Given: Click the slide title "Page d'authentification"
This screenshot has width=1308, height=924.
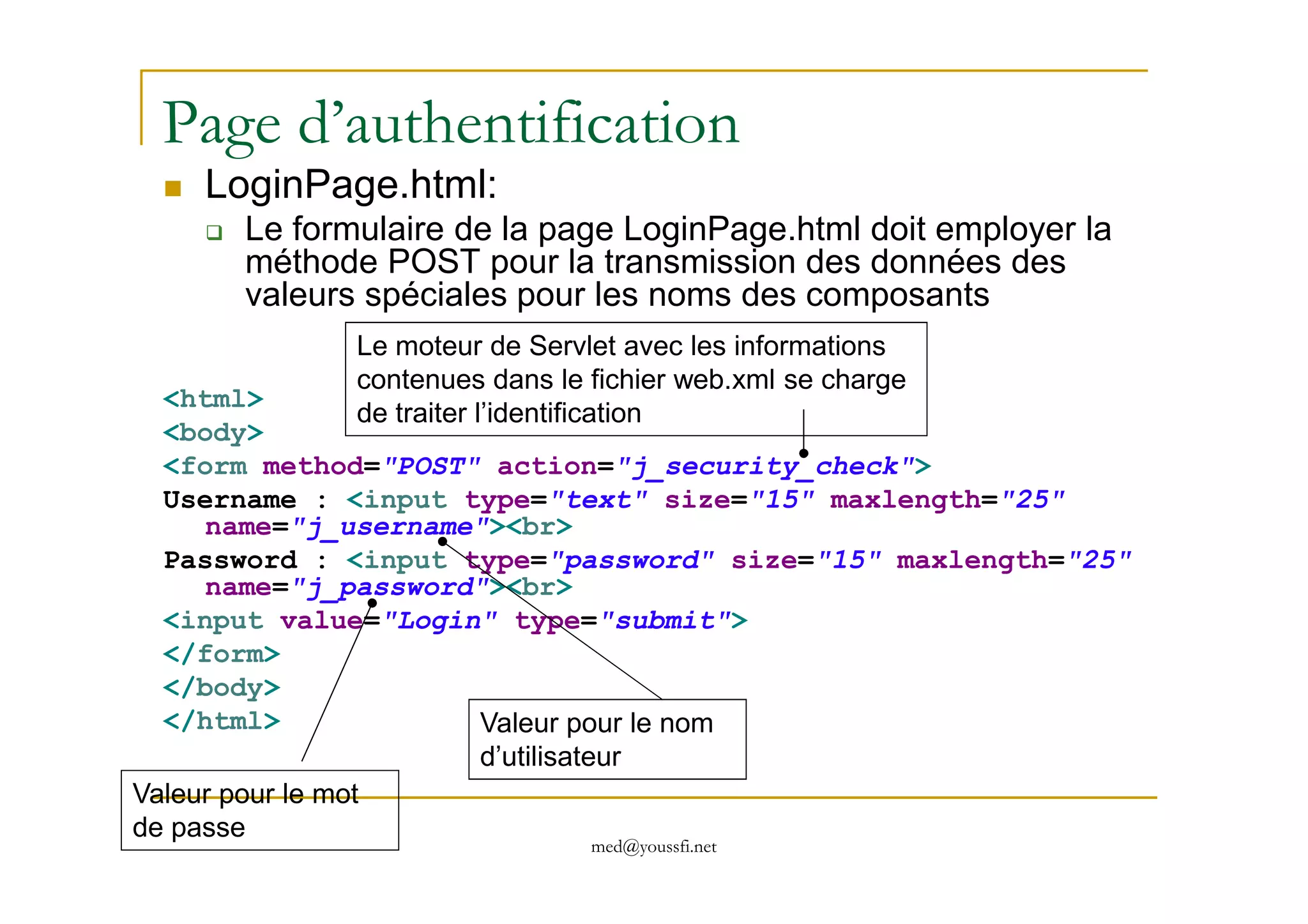Looking at the screenshot, I should pos(451,125).
